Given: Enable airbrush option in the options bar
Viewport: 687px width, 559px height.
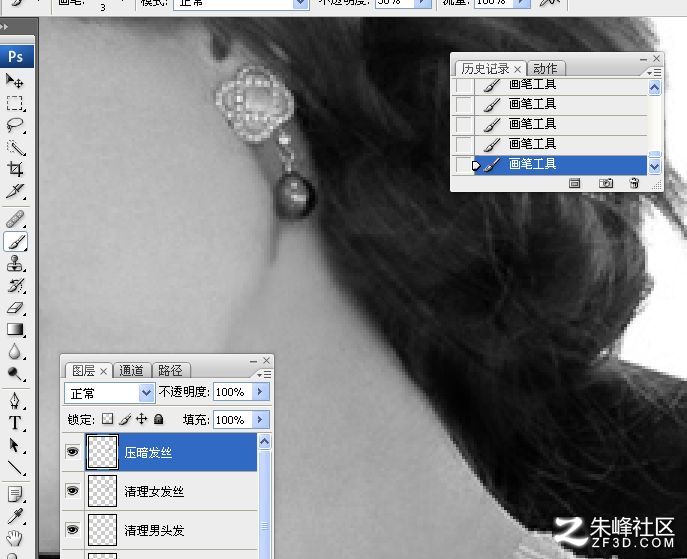Looking at the screenshot, I should (549, 3).
